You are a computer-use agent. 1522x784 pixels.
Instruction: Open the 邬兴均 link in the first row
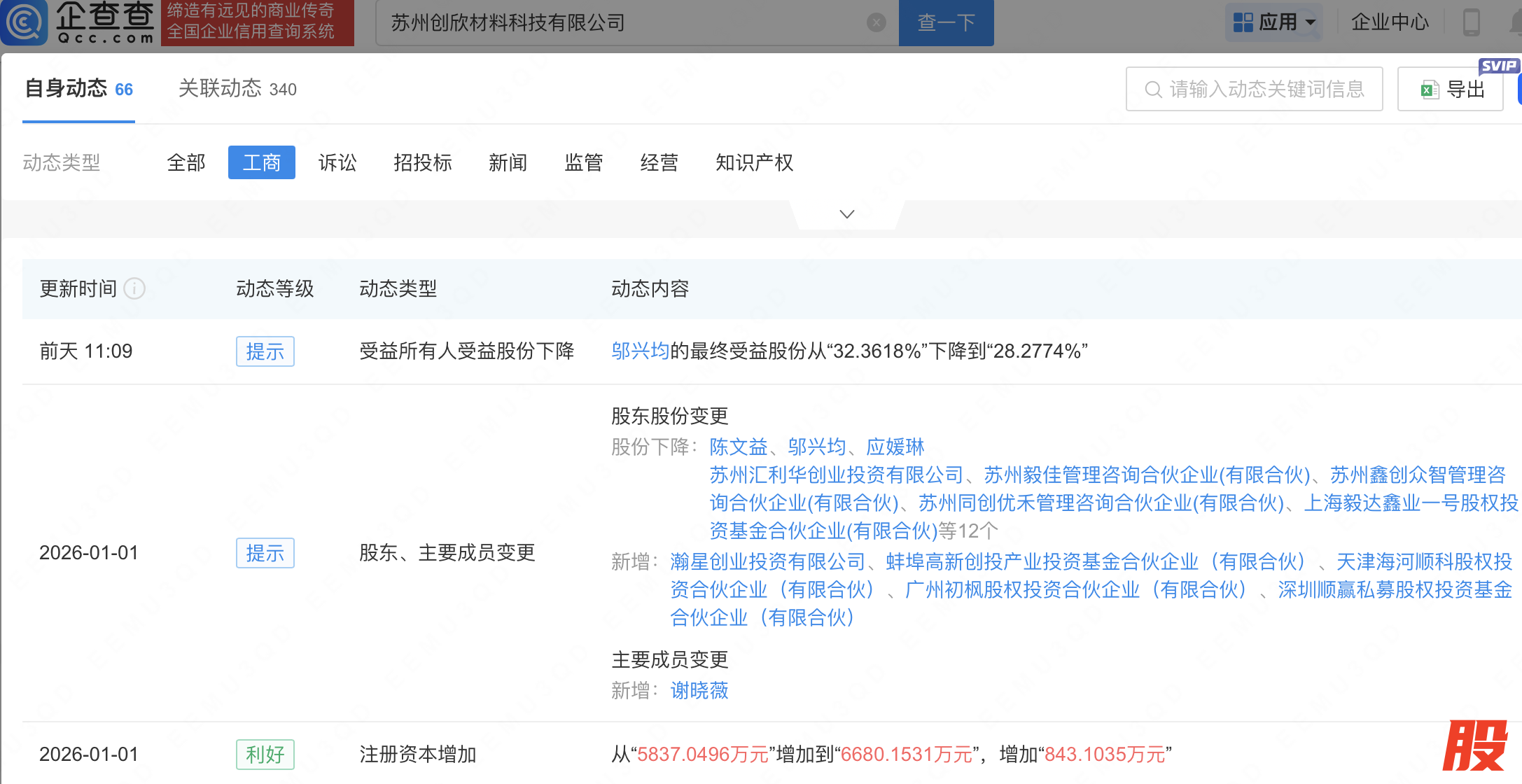(x=640, y=351)
